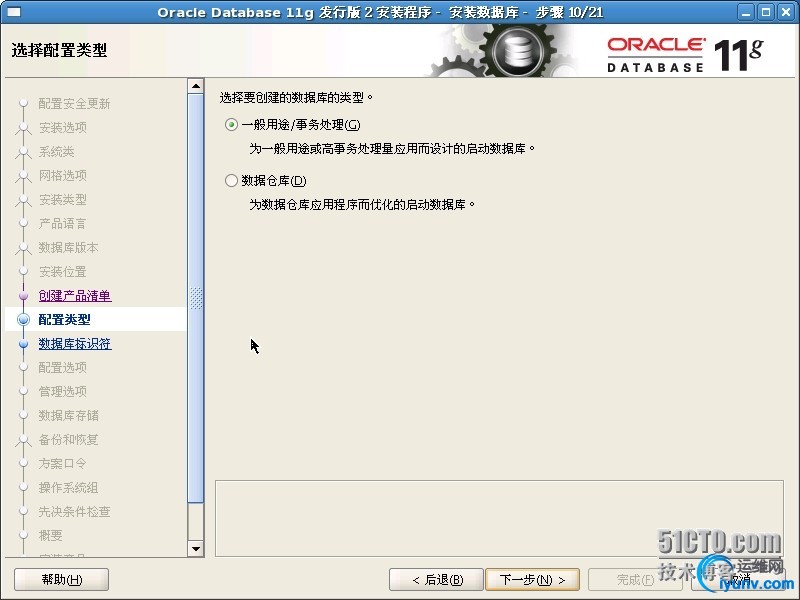Viewport: 800px width, 600px height.
Task: Click the empty message area box
Action: (499, 518)
